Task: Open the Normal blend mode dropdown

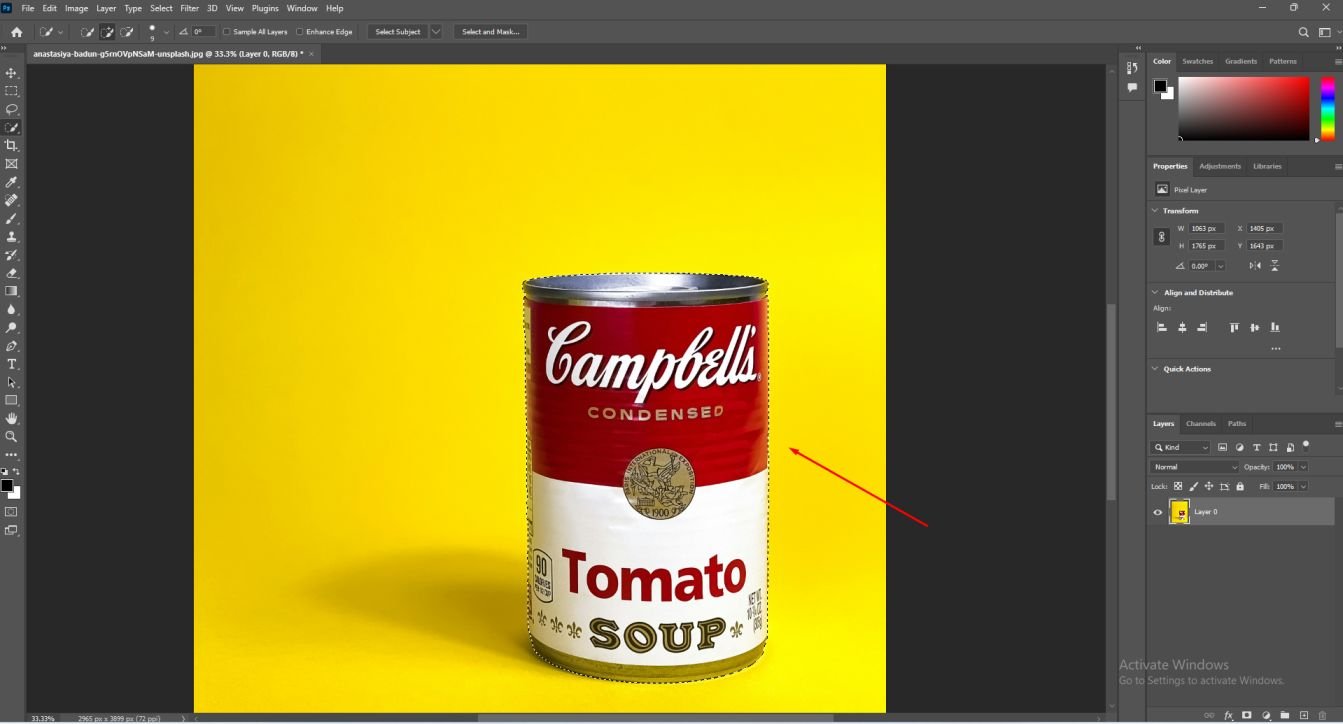Action: point(1195,467)
